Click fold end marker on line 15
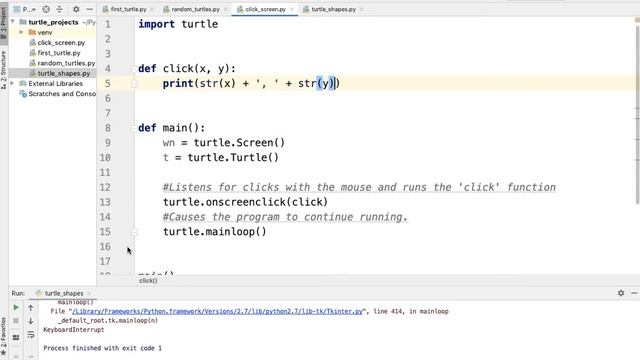This screenshot has width=640, height=360. [x=134, y=232]
